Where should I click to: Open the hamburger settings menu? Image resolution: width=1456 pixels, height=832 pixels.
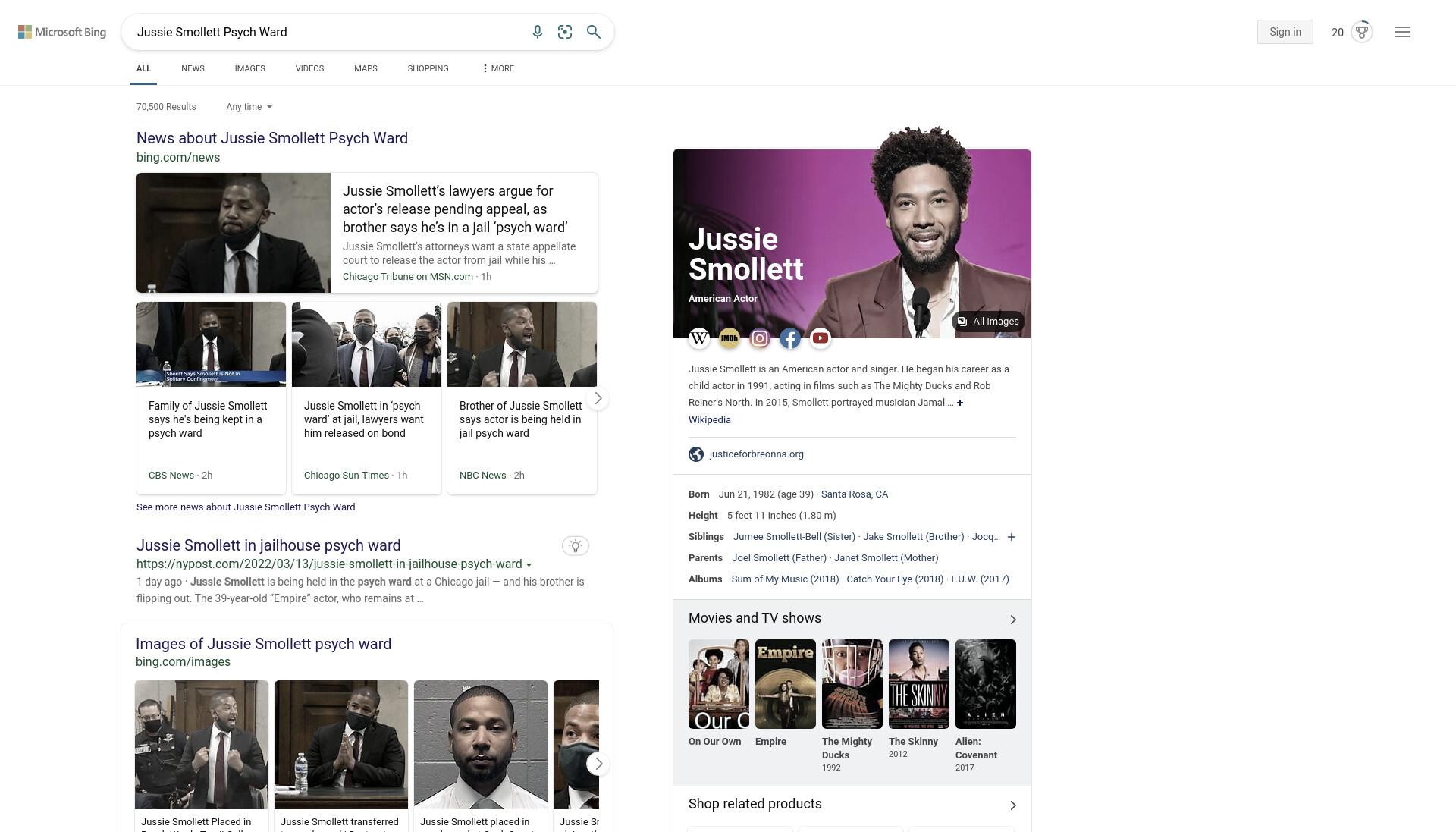[x=1403, y=32]
